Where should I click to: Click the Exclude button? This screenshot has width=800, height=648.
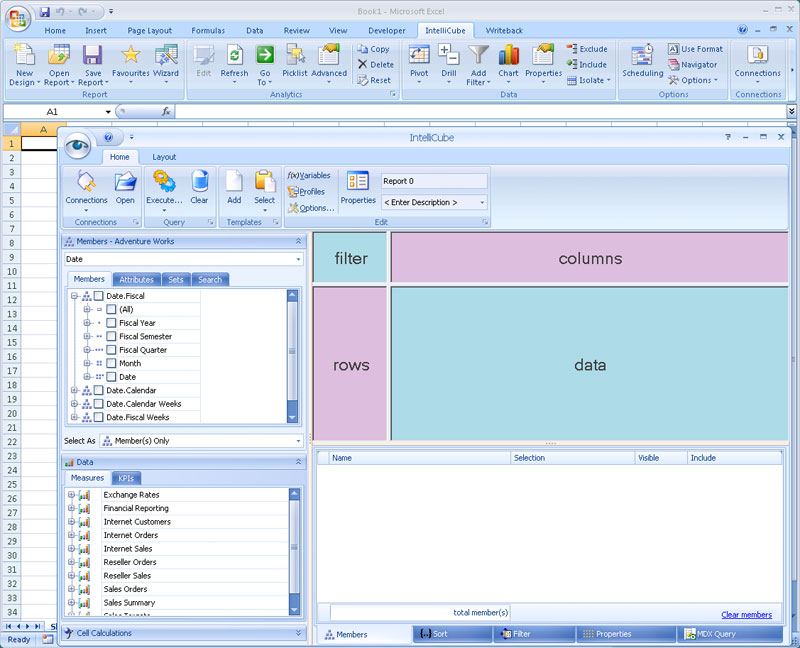click(587, 49)
